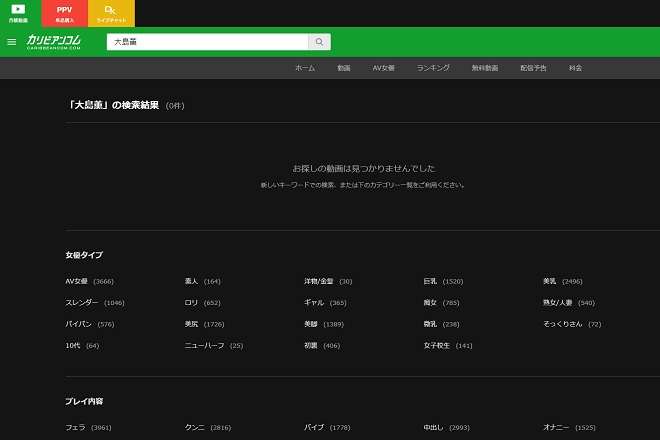660x440 pixels.
Task: Open the PPV purchase tab
Action: click(x=65, y=13)
